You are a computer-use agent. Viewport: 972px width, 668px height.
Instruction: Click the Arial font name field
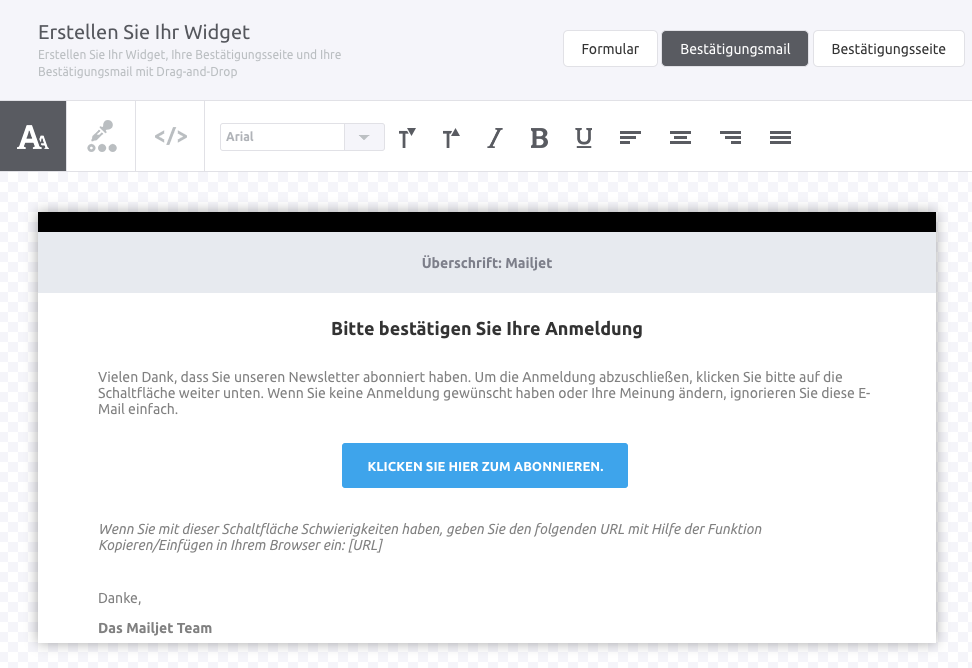(283, 137)
